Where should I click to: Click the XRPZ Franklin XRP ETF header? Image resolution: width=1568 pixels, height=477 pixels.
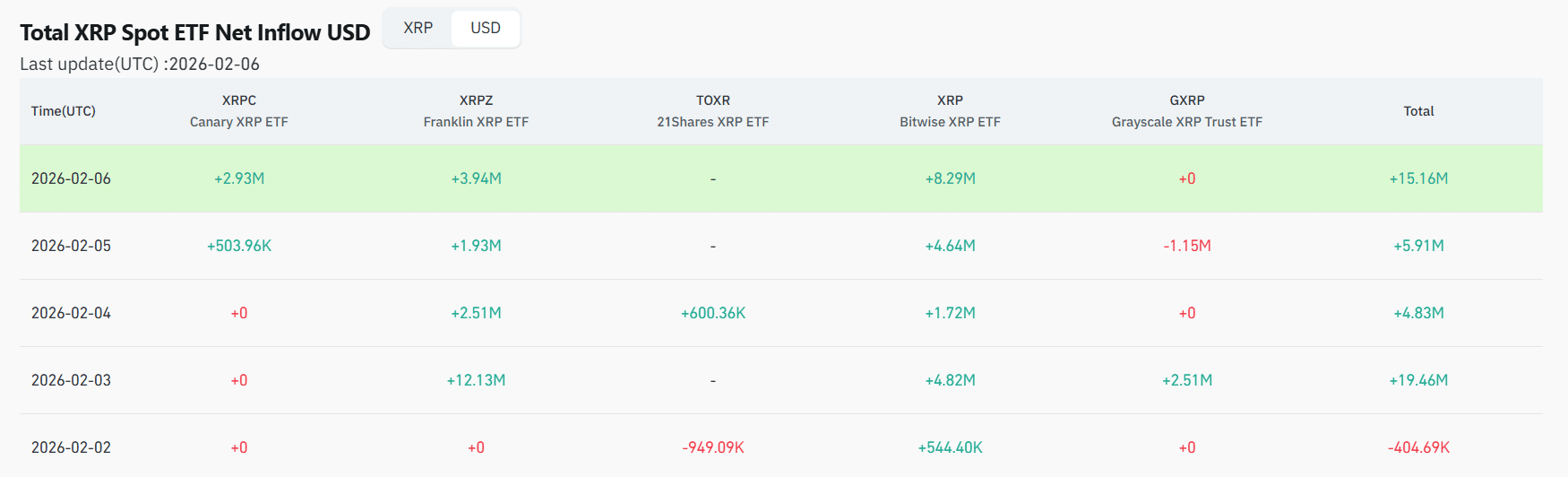476,111
